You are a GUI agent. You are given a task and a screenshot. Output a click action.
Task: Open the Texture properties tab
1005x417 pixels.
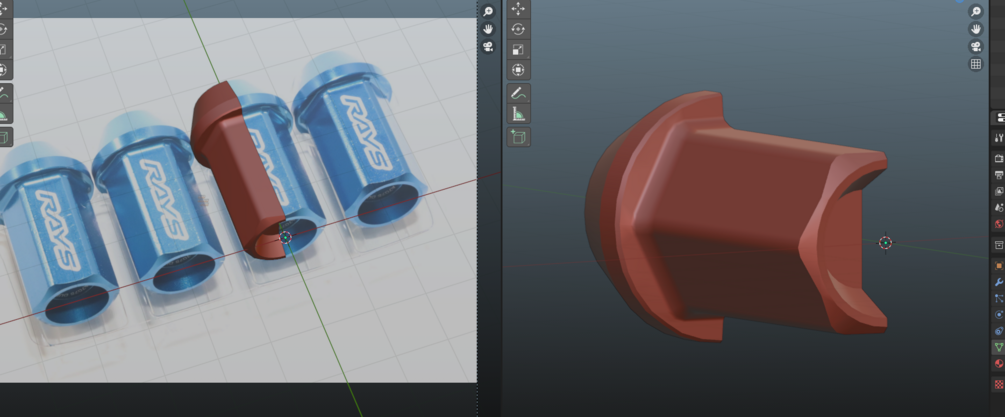point(999,384)
